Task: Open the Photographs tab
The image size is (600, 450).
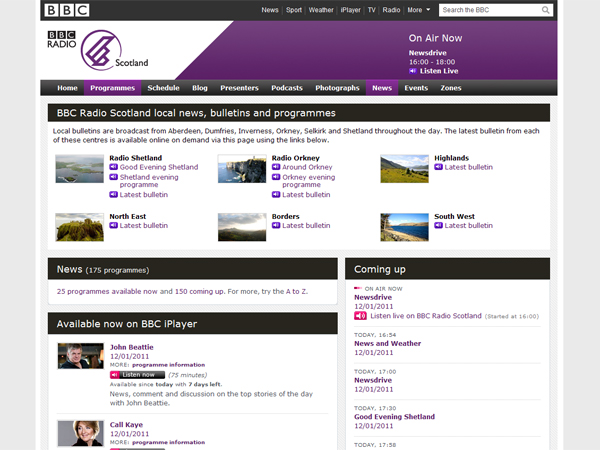Action: coord(337,88)
